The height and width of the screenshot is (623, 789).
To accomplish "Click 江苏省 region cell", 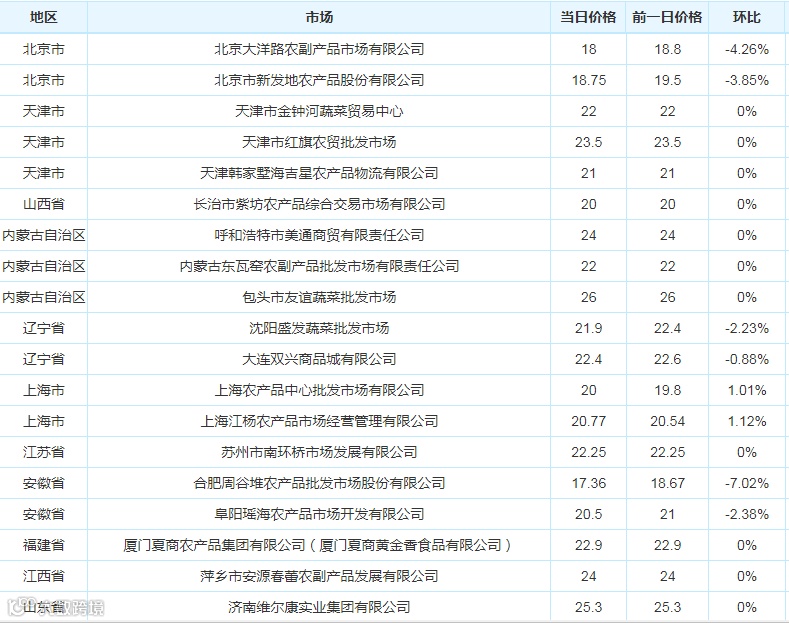I will pyautogui.click(x=43, y=452).
